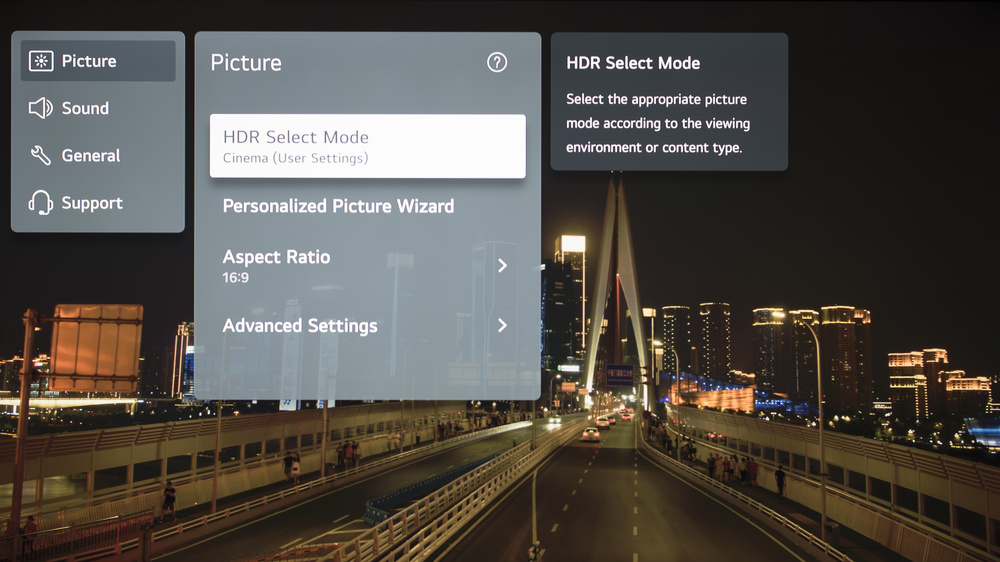Click the tooltip description about viewing environment
1000x562 pixels.
657,123
